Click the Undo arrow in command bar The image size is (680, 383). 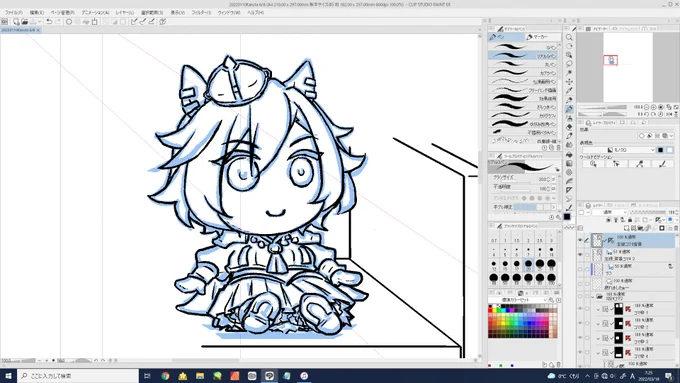point(49,21)
